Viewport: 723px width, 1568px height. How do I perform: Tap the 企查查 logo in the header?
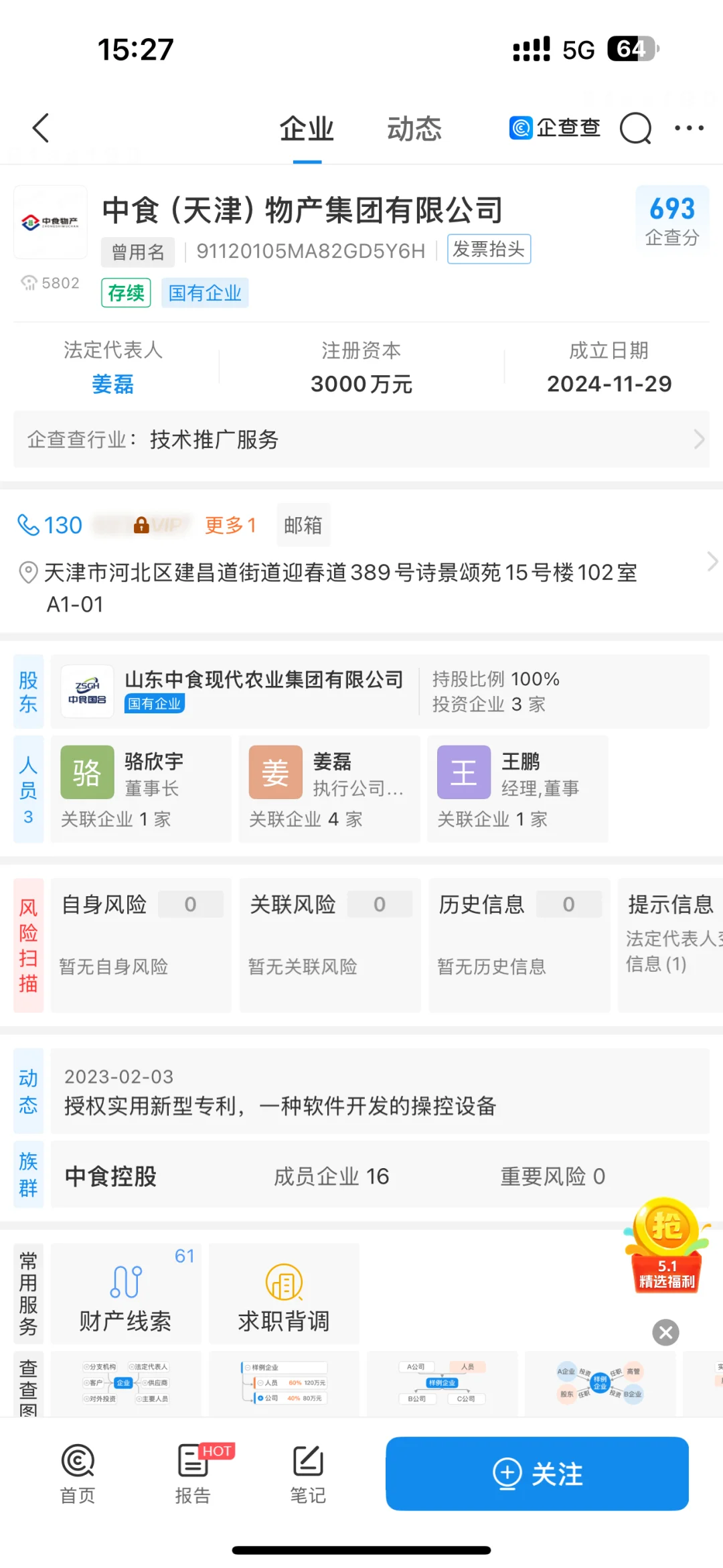(x=555, y=127)
